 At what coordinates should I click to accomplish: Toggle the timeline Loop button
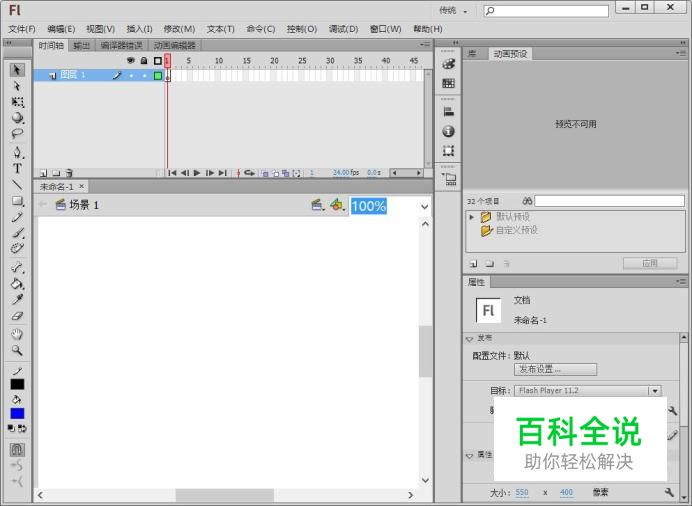tap(249, 173)
